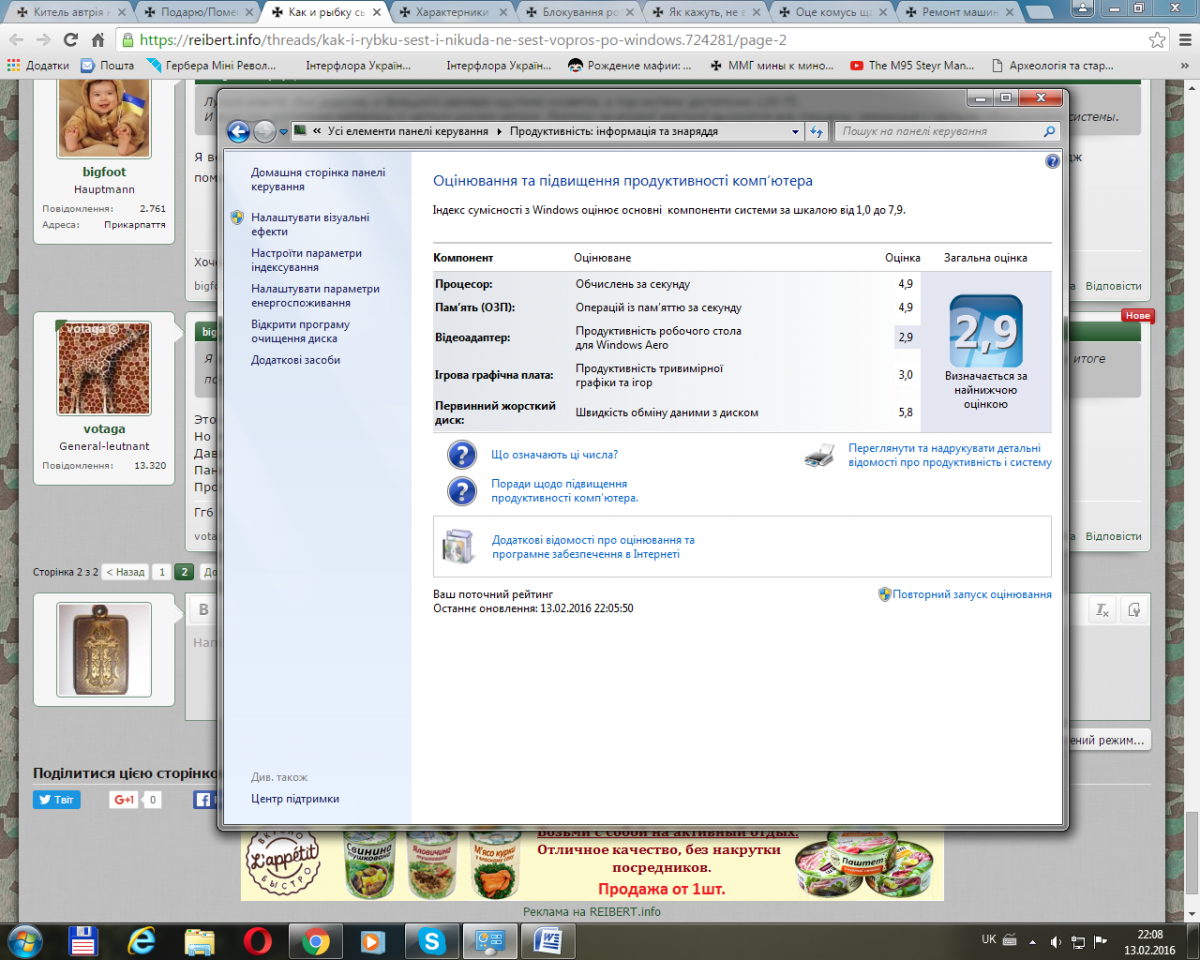Click Chrome home button
1200x960 pixels.
point(98,40)
